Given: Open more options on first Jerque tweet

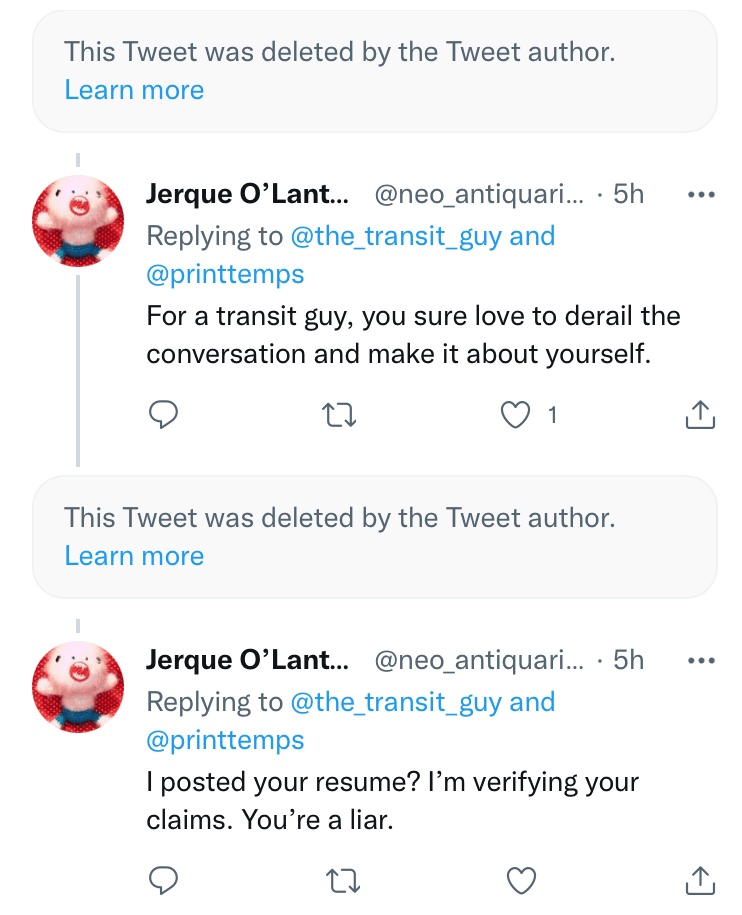Looking at the screenshot, I should 702,195.
